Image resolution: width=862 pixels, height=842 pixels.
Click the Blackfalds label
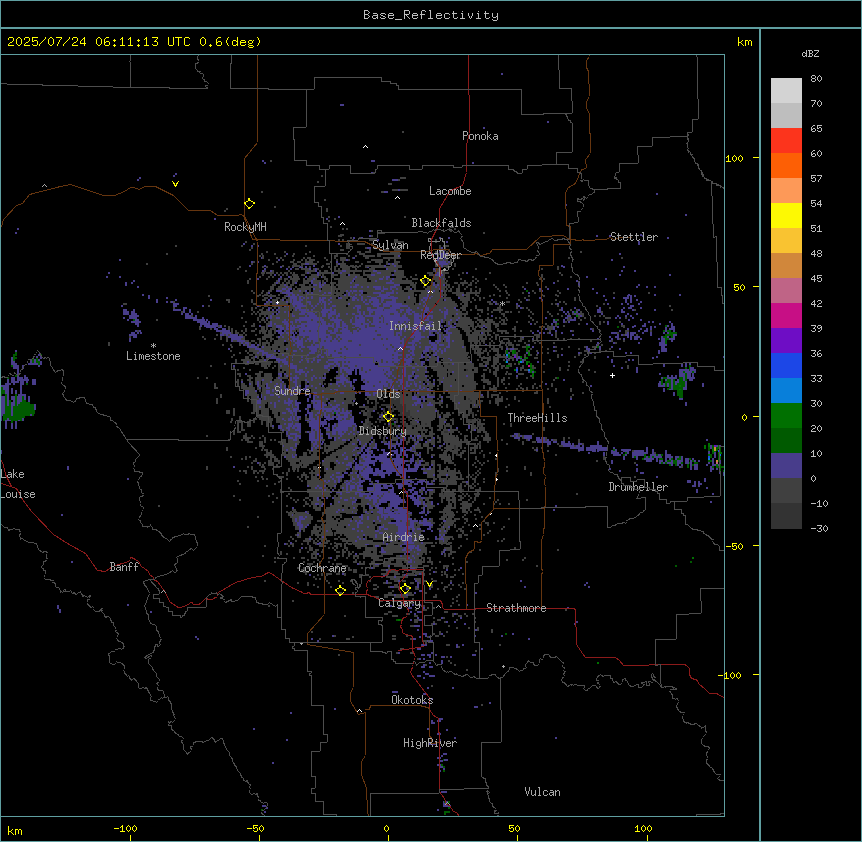click(441, 223)
